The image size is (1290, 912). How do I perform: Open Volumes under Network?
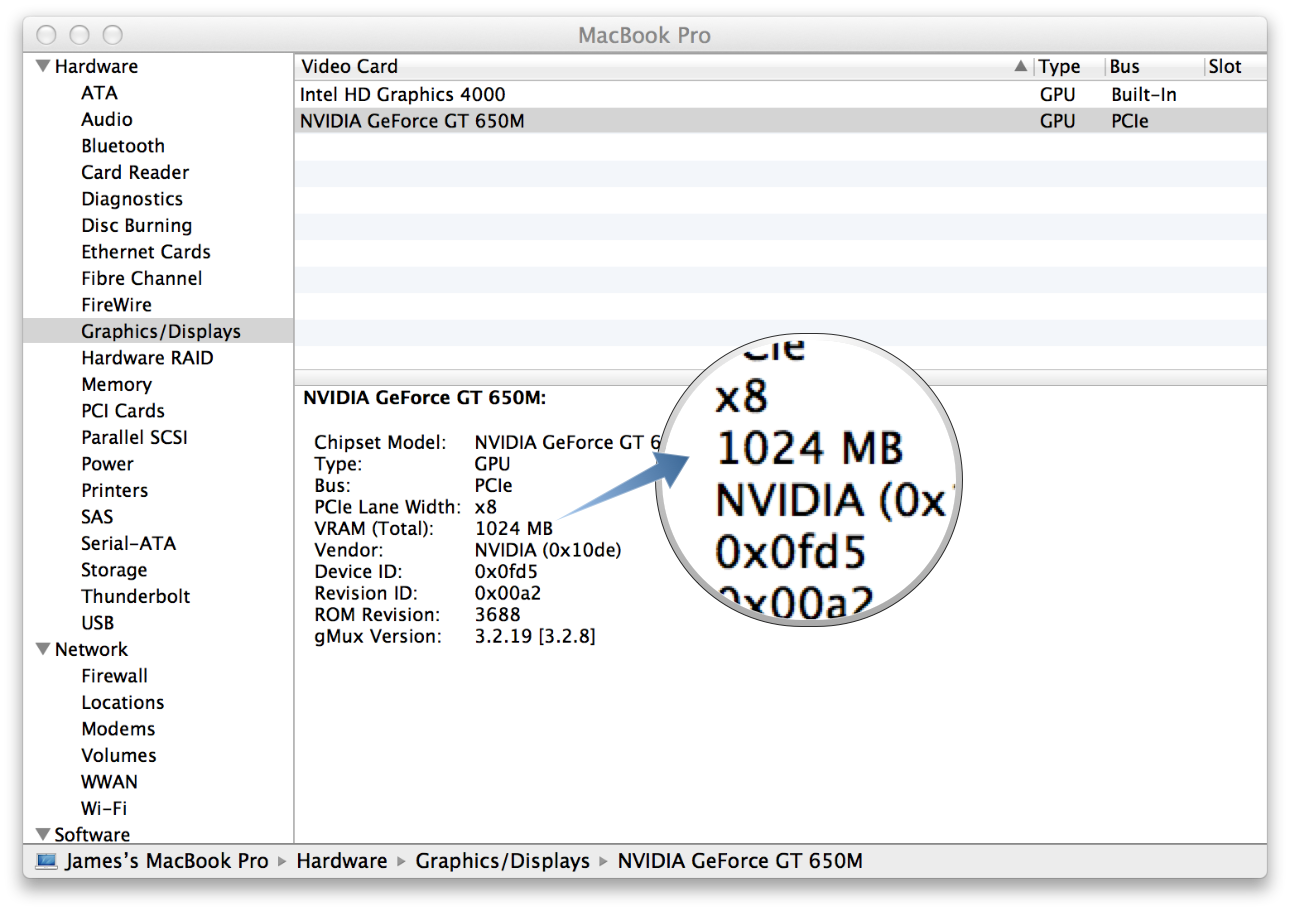[x=119, y=755]
